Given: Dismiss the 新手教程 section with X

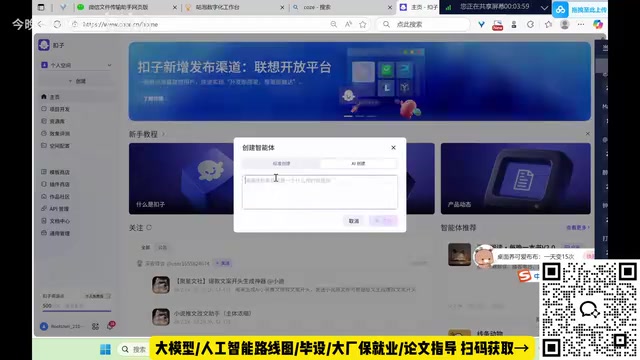Looking at the screenshot, I should 587,133.
